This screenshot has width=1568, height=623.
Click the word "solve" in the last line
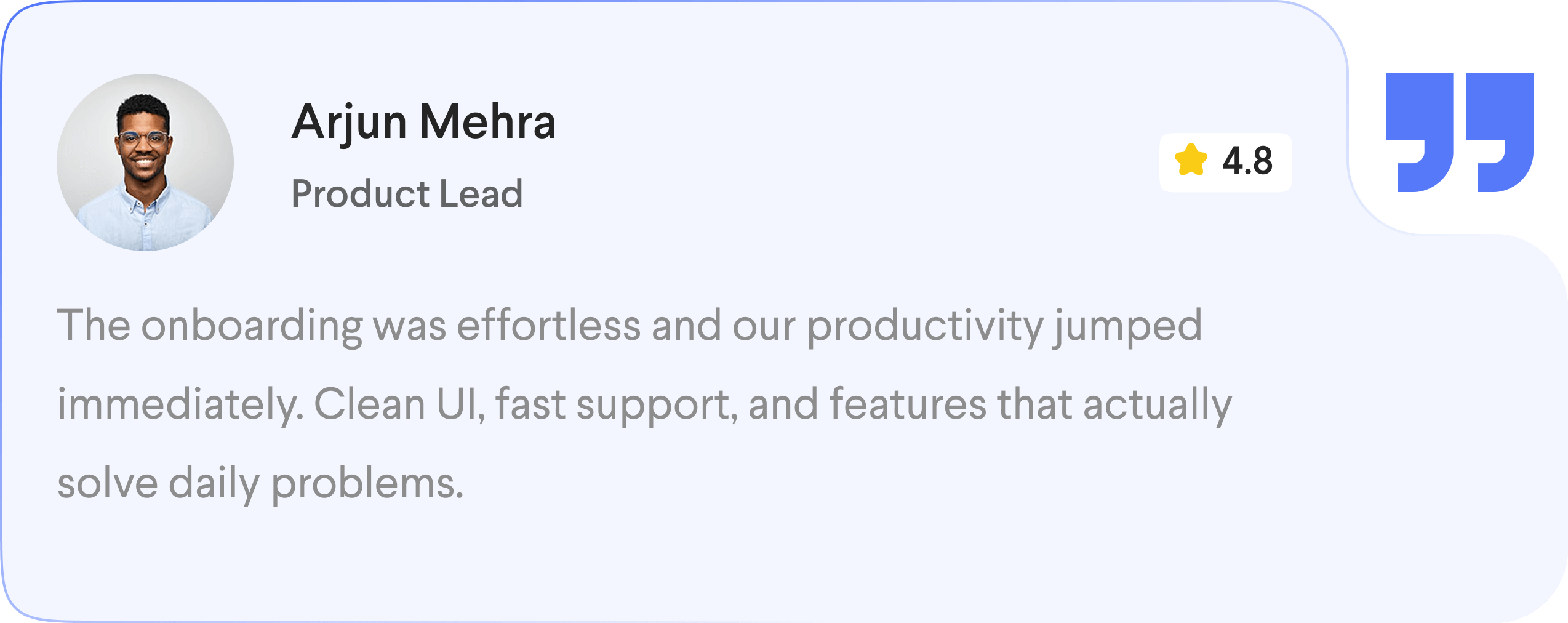click(108, 483)
